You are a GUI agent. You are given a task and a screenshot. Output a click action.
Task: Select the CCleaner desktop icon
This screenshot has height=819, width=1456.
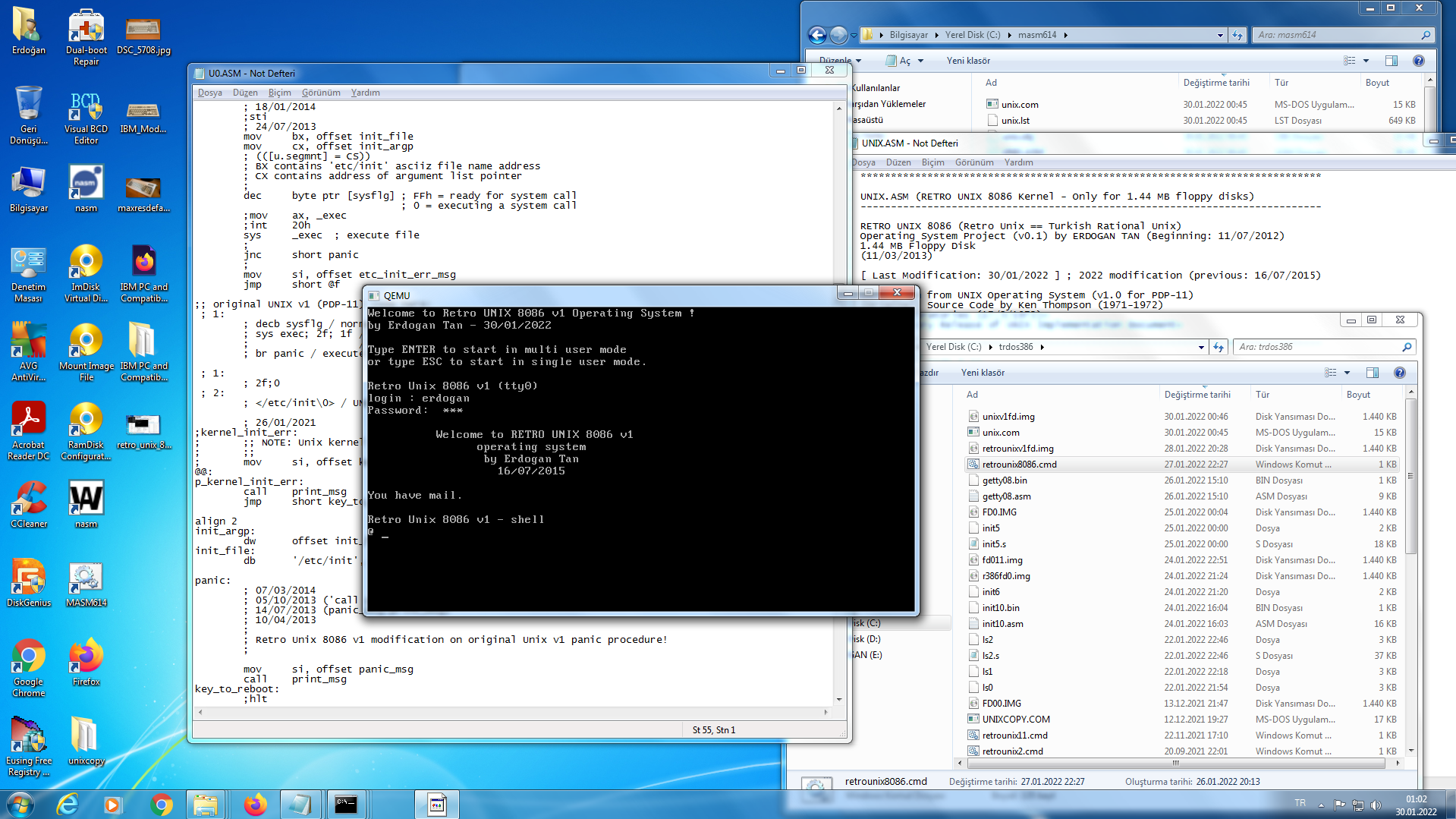(x=29, y=505)
